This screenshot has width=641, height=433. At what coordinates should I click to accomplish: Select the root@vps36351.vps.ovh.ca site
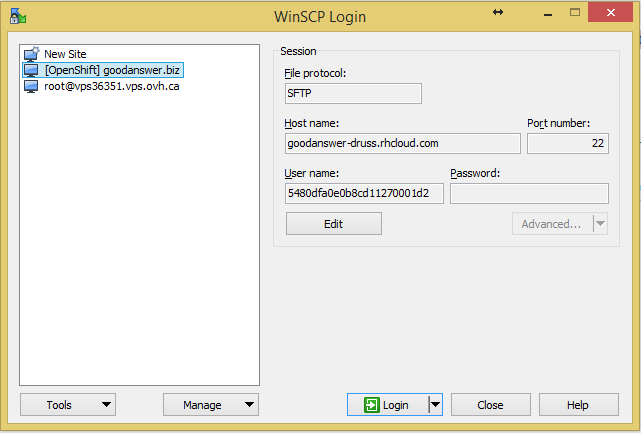112,86
